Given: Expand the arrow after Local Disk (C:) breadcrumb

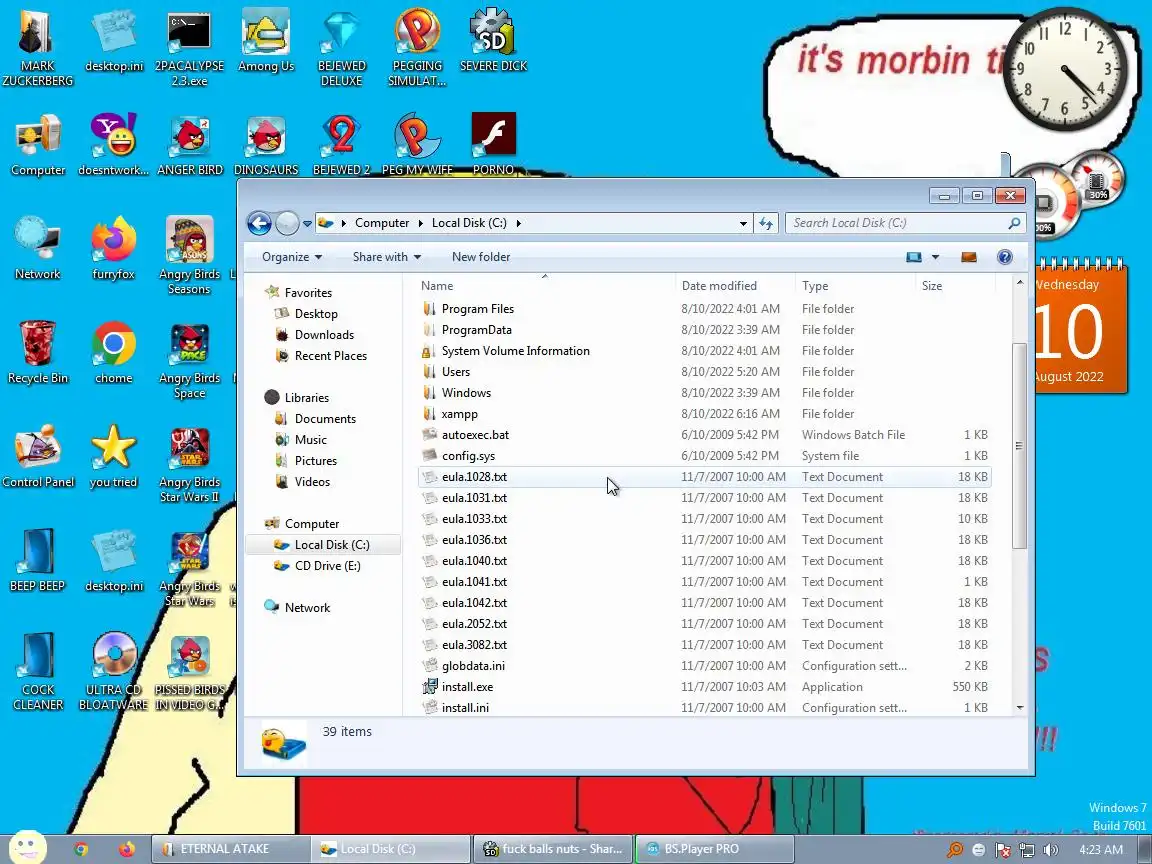Looking at the screenshot, I should point(519,223).
